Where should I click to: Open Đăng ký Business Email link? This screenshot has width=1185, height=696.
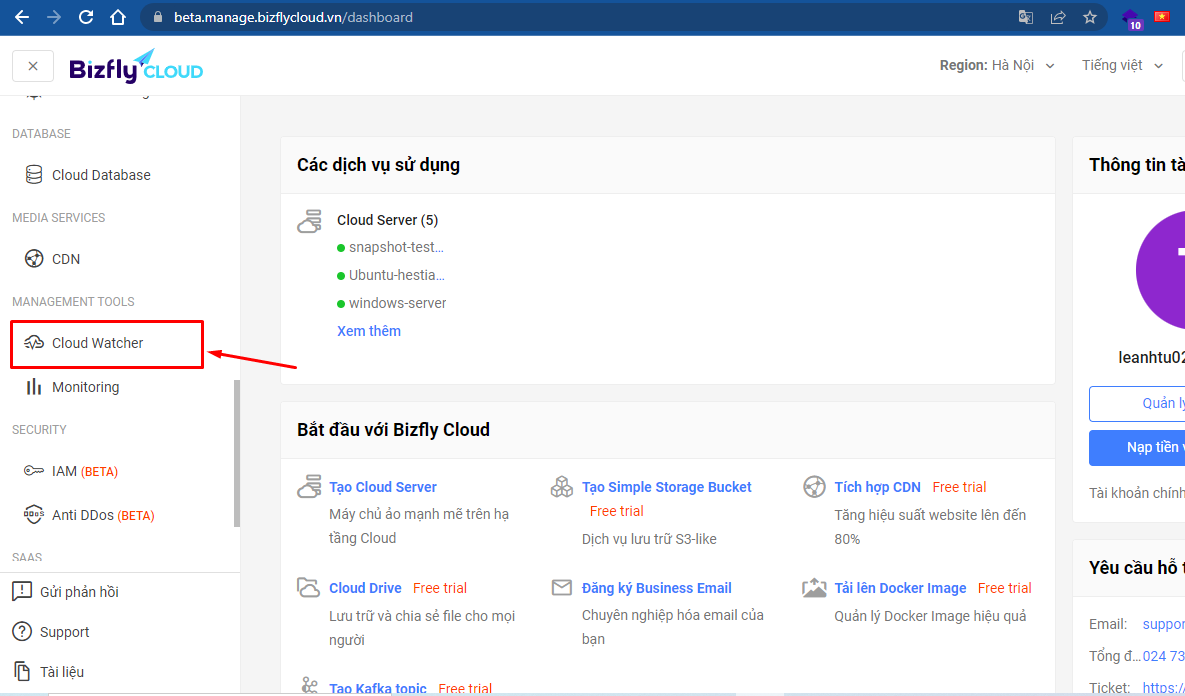(657, 588)
